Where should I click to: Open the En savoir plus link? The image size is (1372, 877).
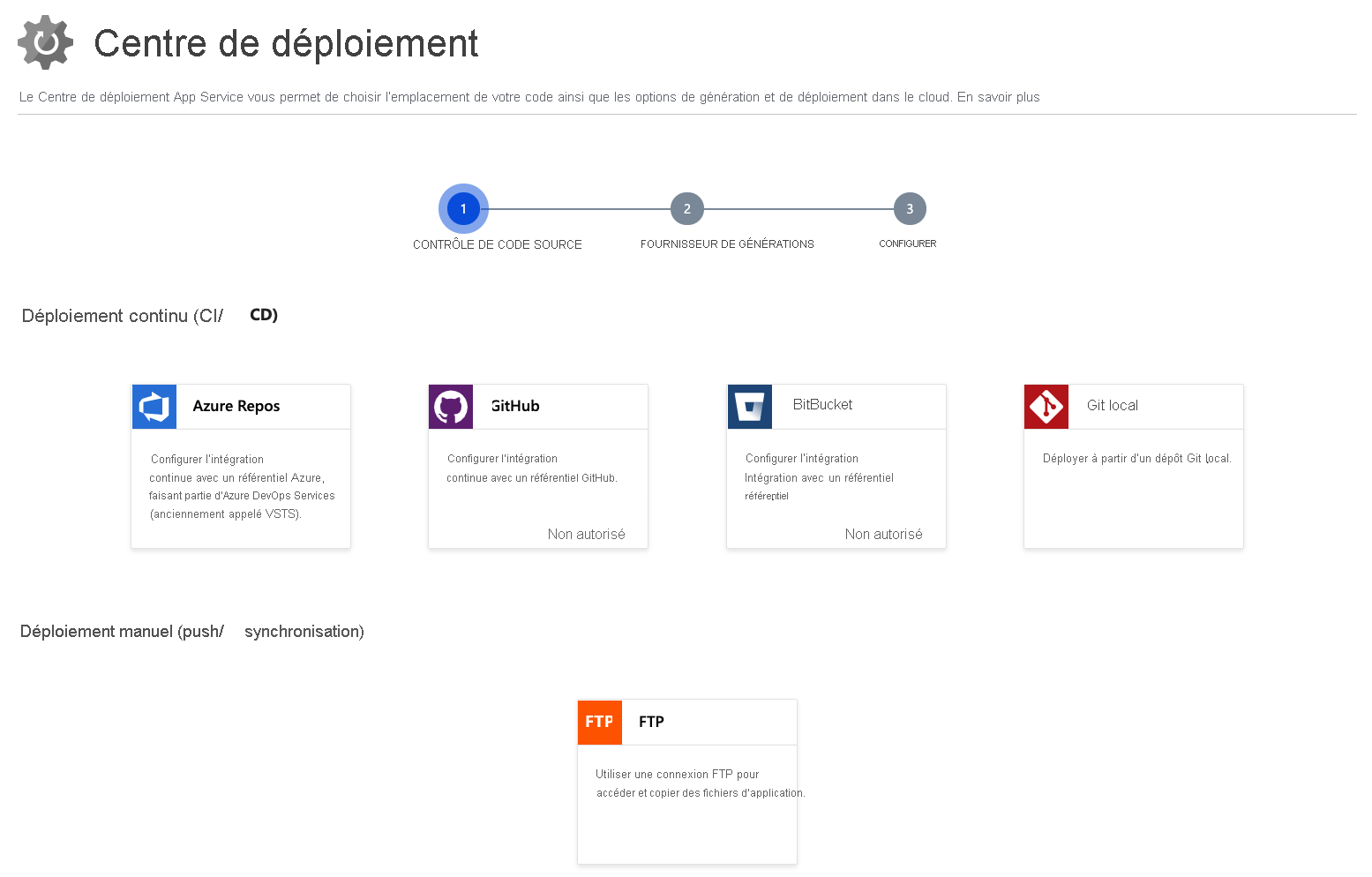click(x=999, y=97)
